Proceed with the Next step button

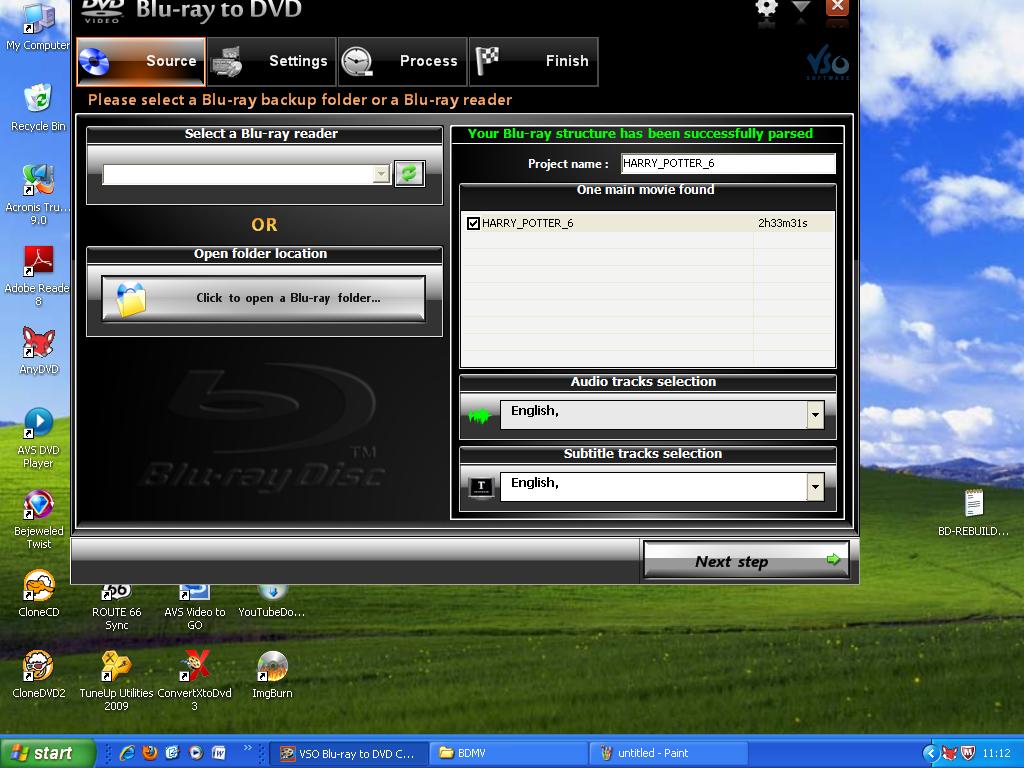(746, 561)
